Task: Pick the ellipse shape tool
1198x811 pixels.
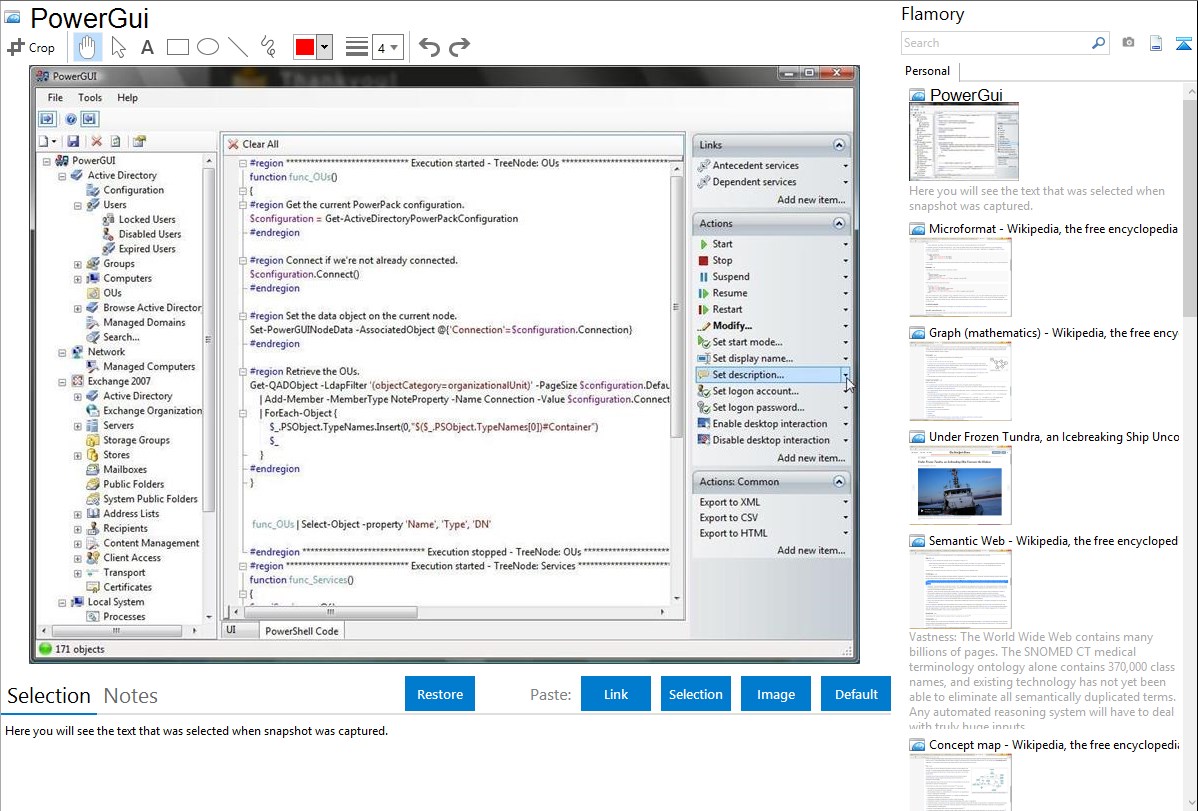Action: coord(208,47)
